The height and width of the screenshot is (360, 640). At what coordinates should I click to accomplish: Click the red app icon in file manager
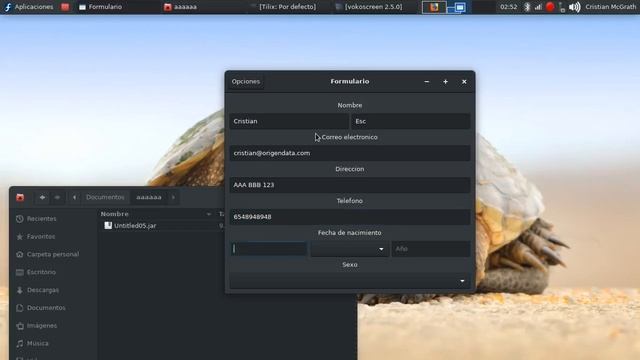[x=20, y=198]
